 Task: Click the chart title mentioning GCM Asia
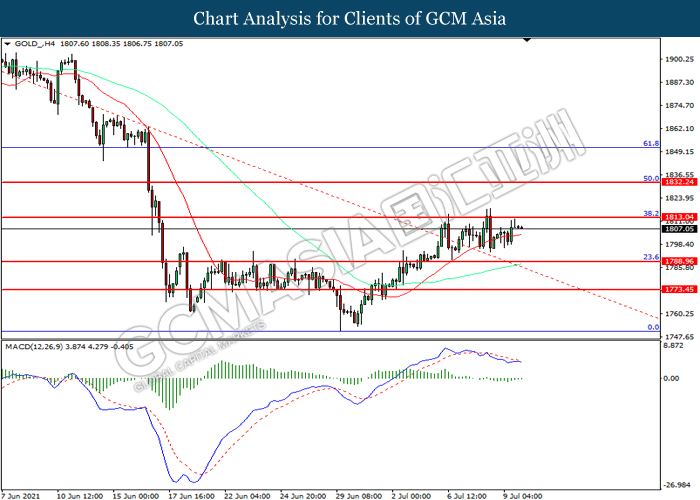(350, 19)
